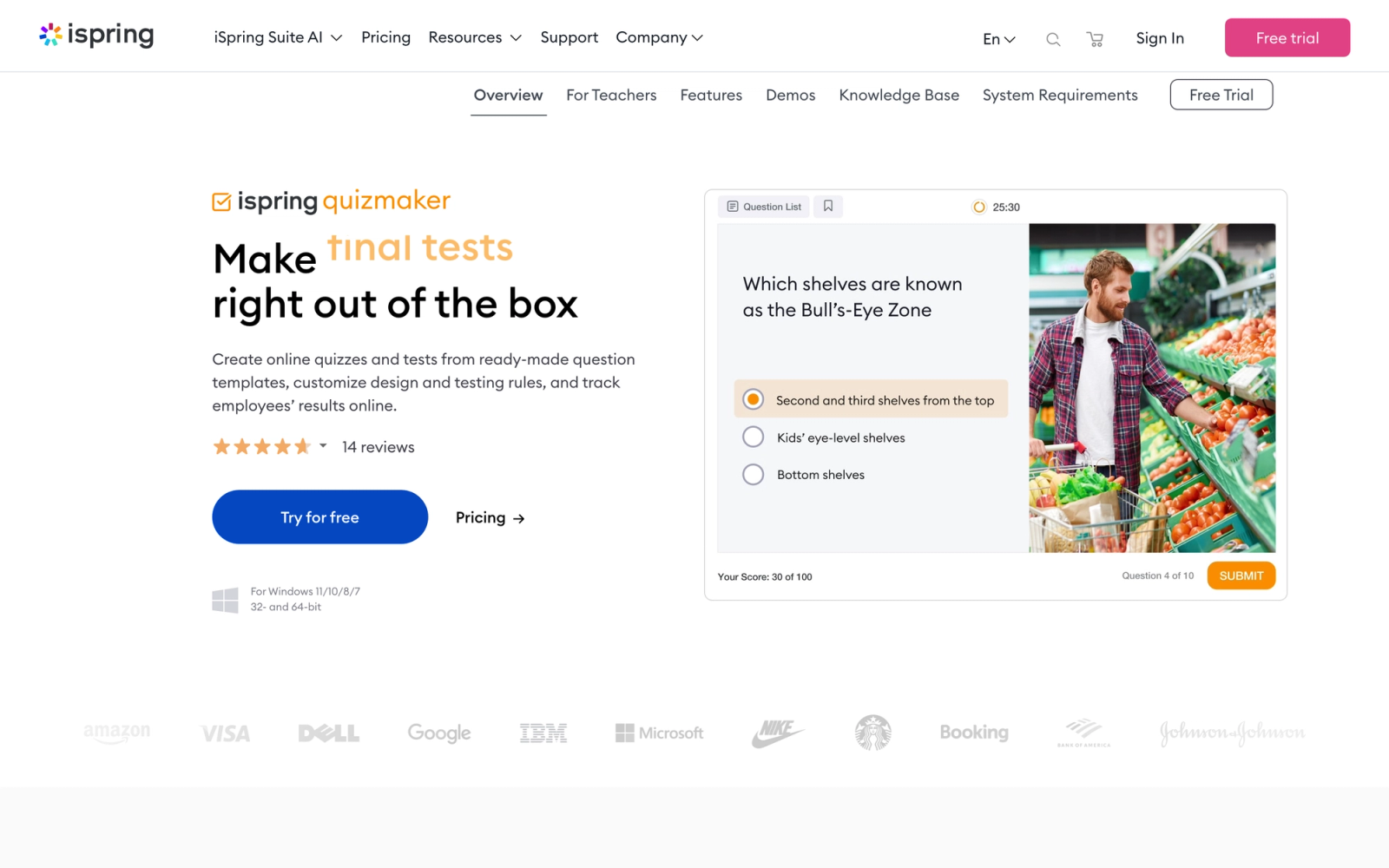Select the 'Kids' eye-level shelves' option
Image resolution: width=1389 pixels, height=868 pixels.
824,437
